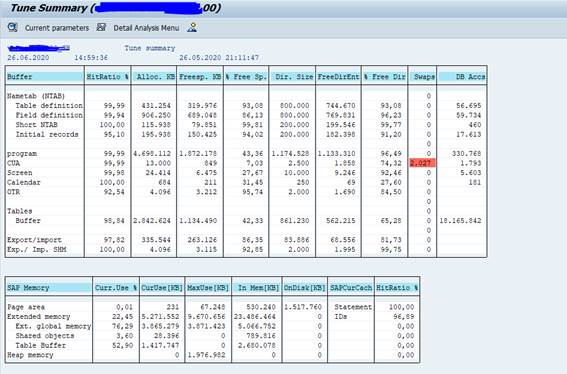Open Detail Analysis Menu

[x=146, y=28]
